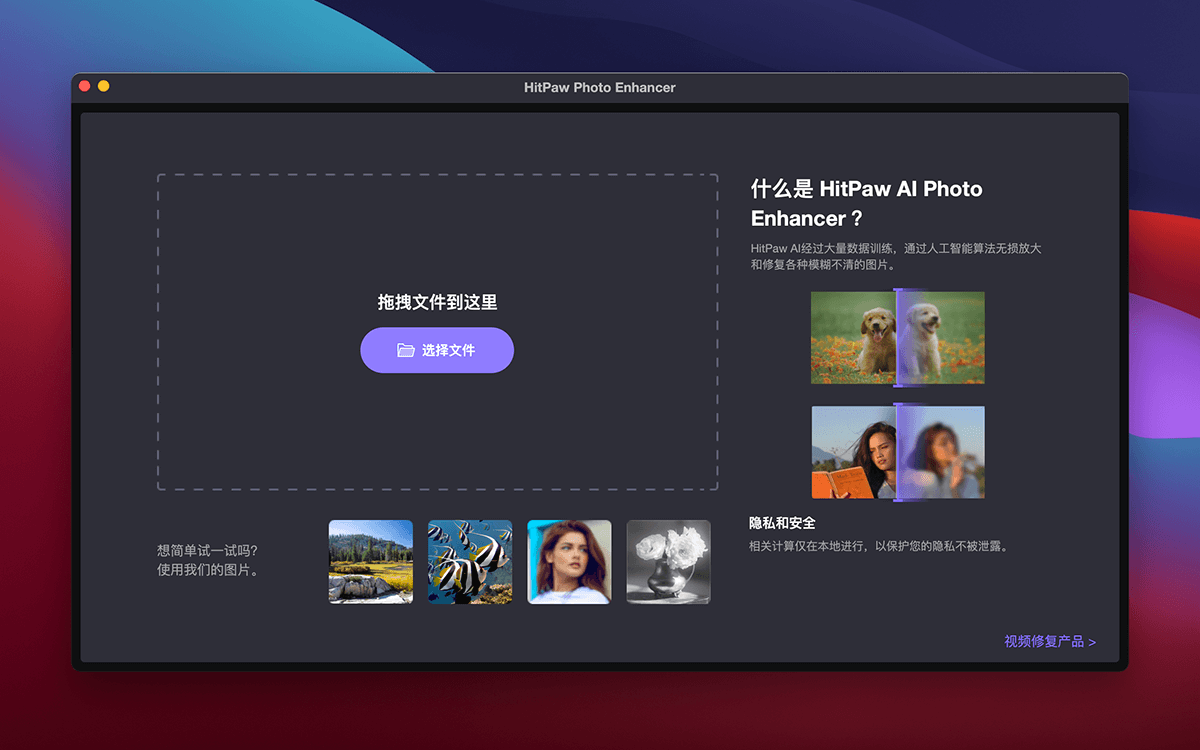This screenshot has height=750, width=1200.
Task: Click the HitPaw Photo Enhancer window title
Action: (600, 88)
